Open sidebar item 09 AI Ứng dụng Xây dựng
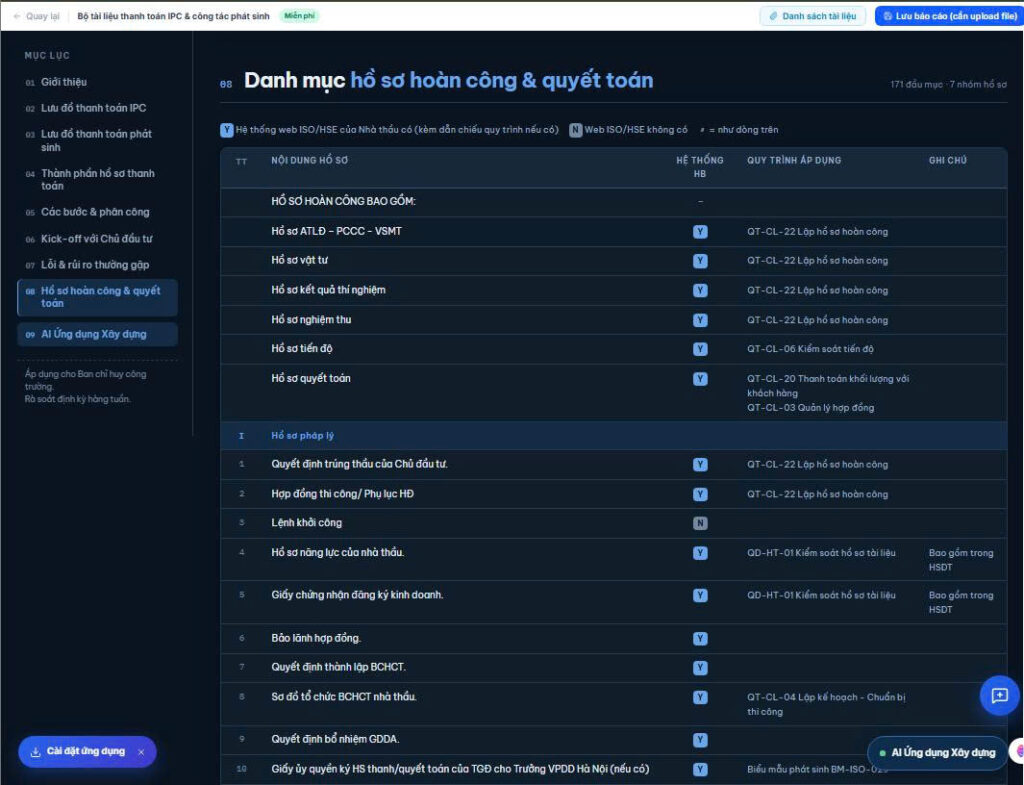This screenshot has height=785, width=1024. [97, 334]
